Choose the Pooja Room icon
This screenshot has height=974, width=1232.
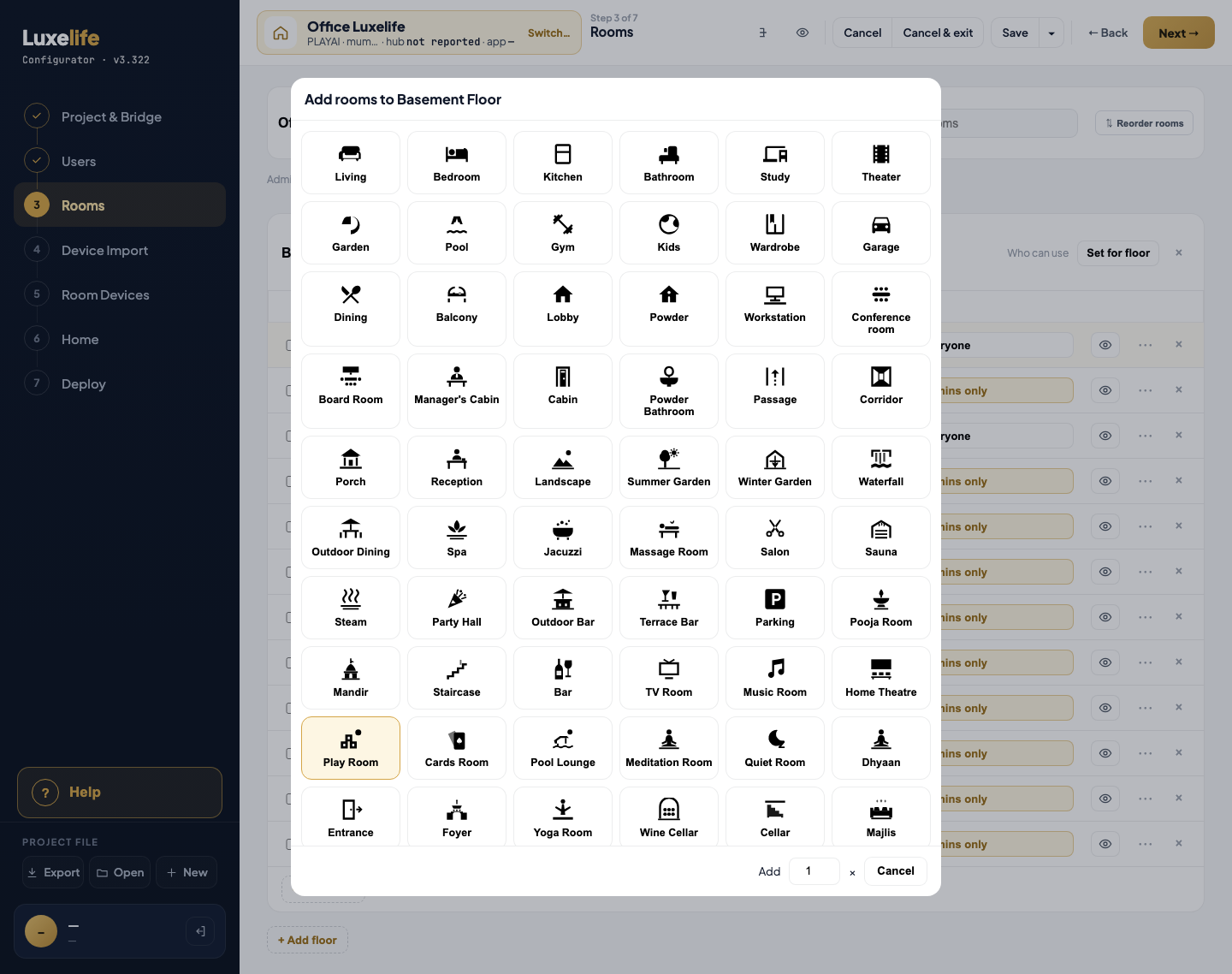(881, 608)
